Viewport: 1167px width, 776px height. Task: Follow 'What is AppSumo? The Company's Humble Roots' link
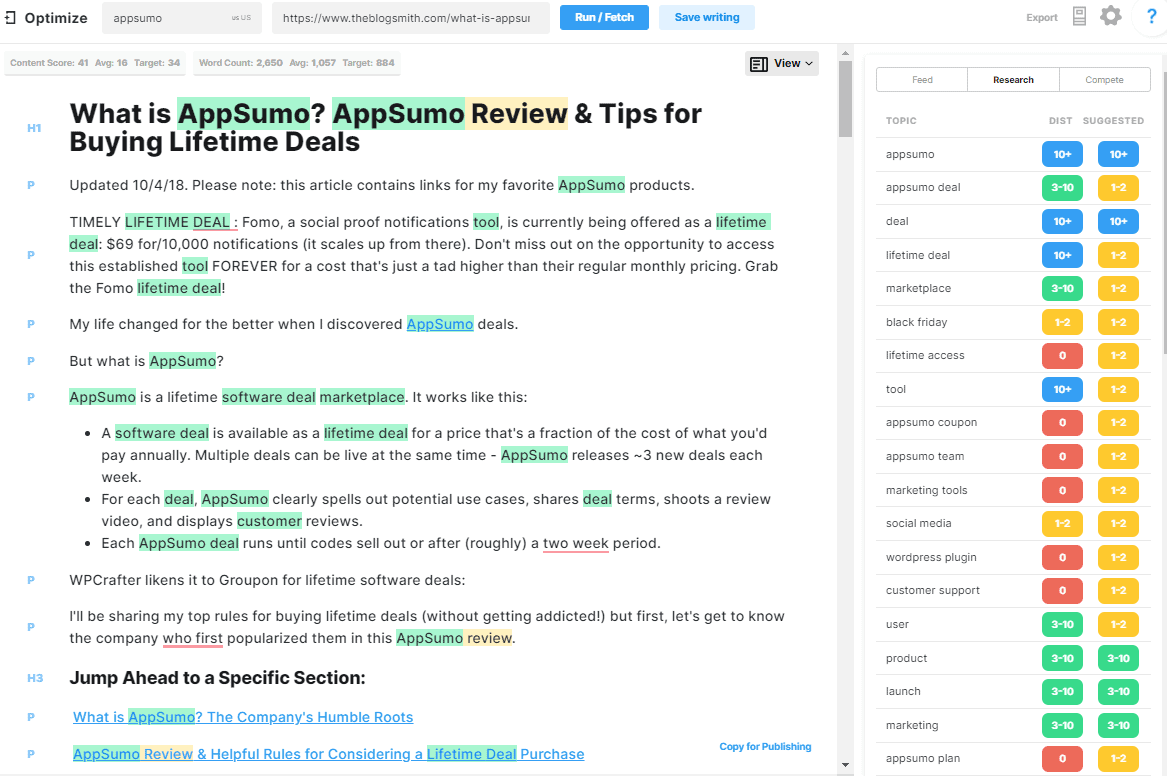pos(243,717)
